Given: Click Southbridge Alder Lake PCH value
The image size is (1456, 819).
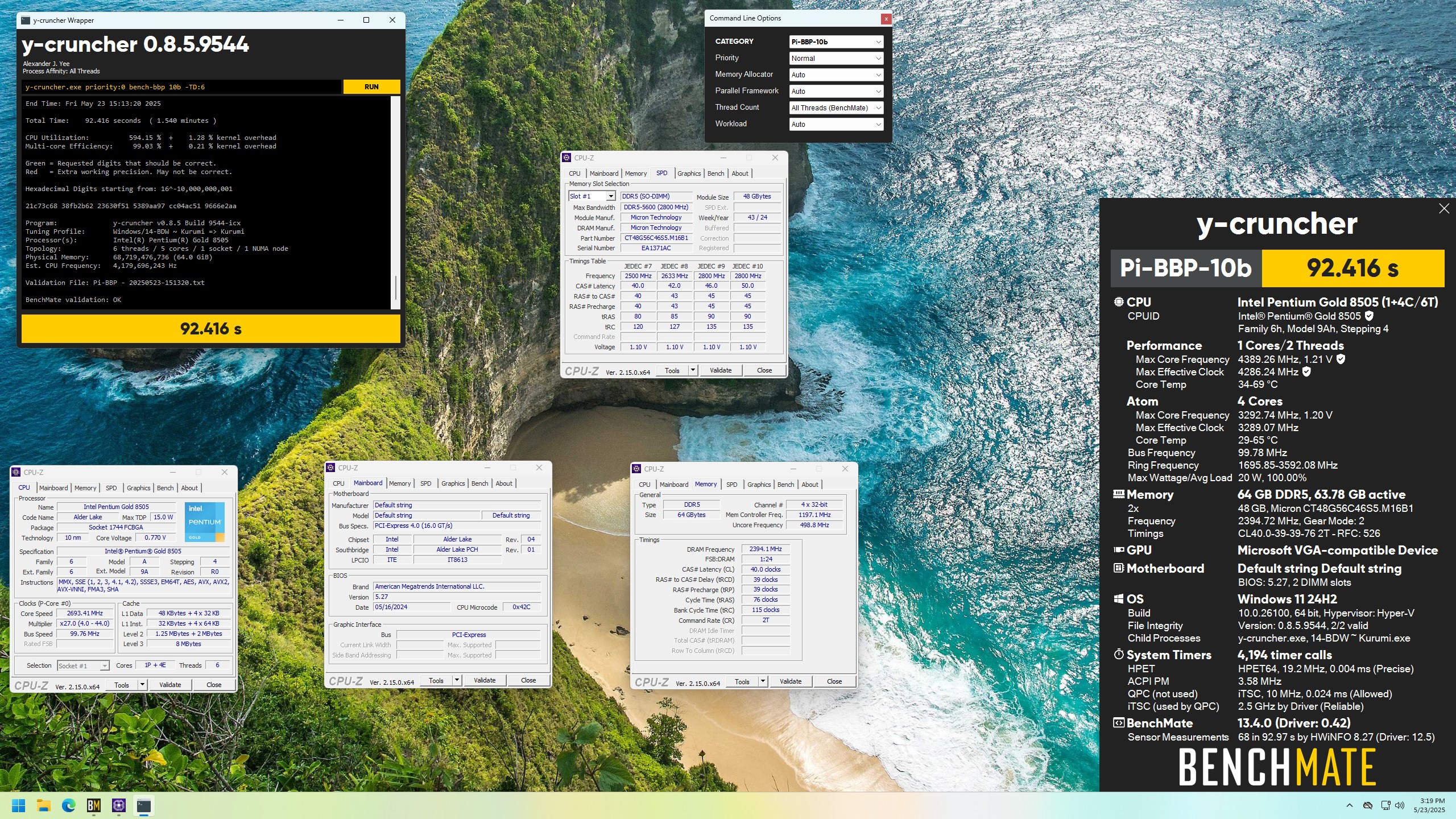Looking at the screenshot, I should coord(457,550).
